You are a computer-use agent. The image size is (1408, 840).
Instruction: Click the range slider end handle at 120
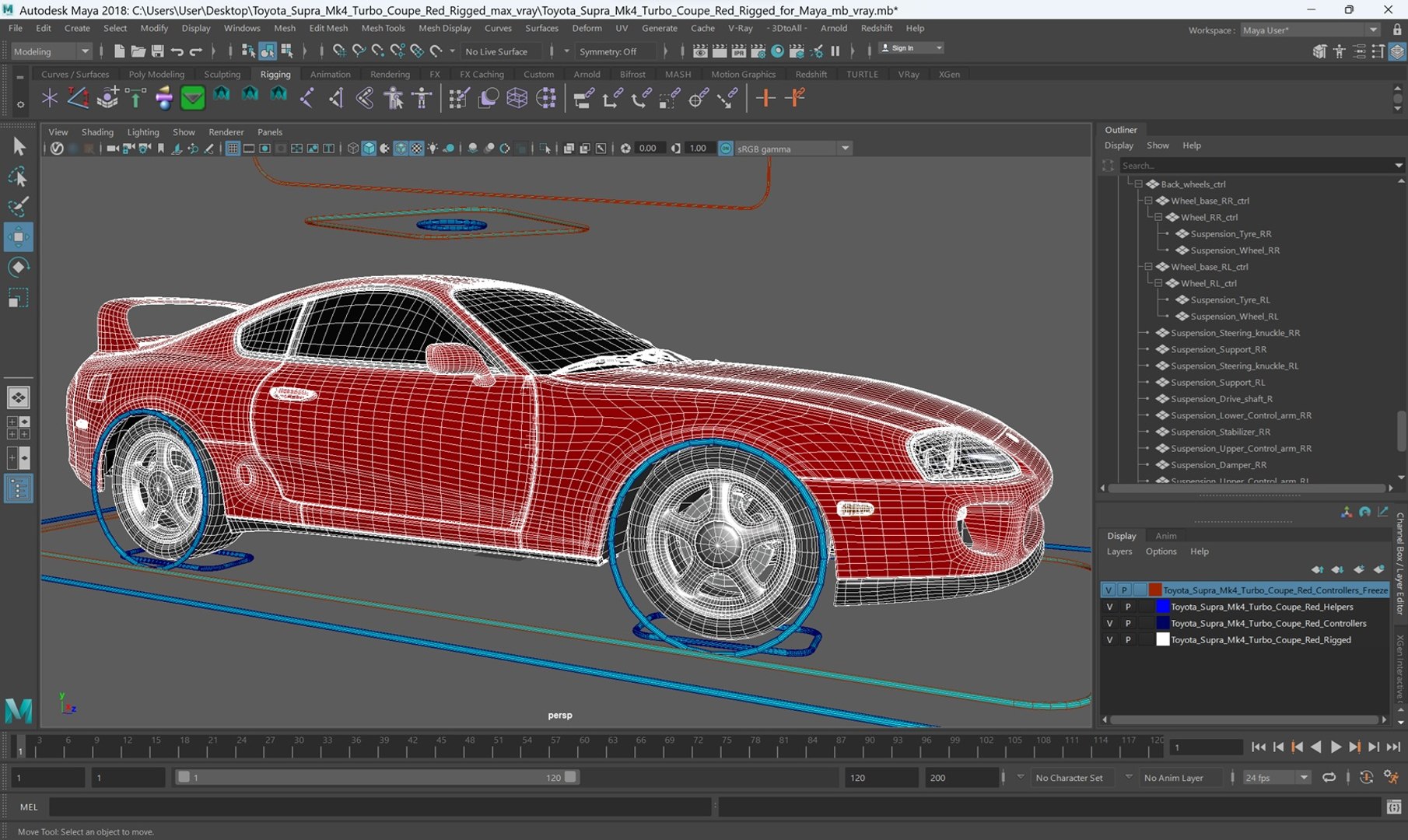pyautogui.click(x=570, y=777)
